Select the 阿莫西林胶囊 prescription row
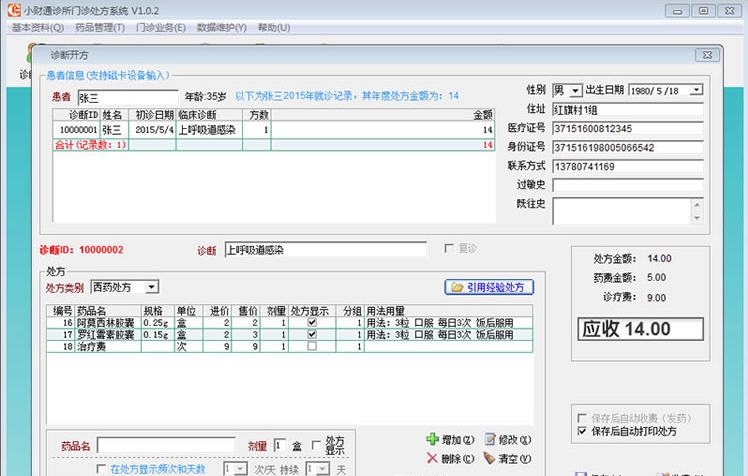 pos(290,323)
